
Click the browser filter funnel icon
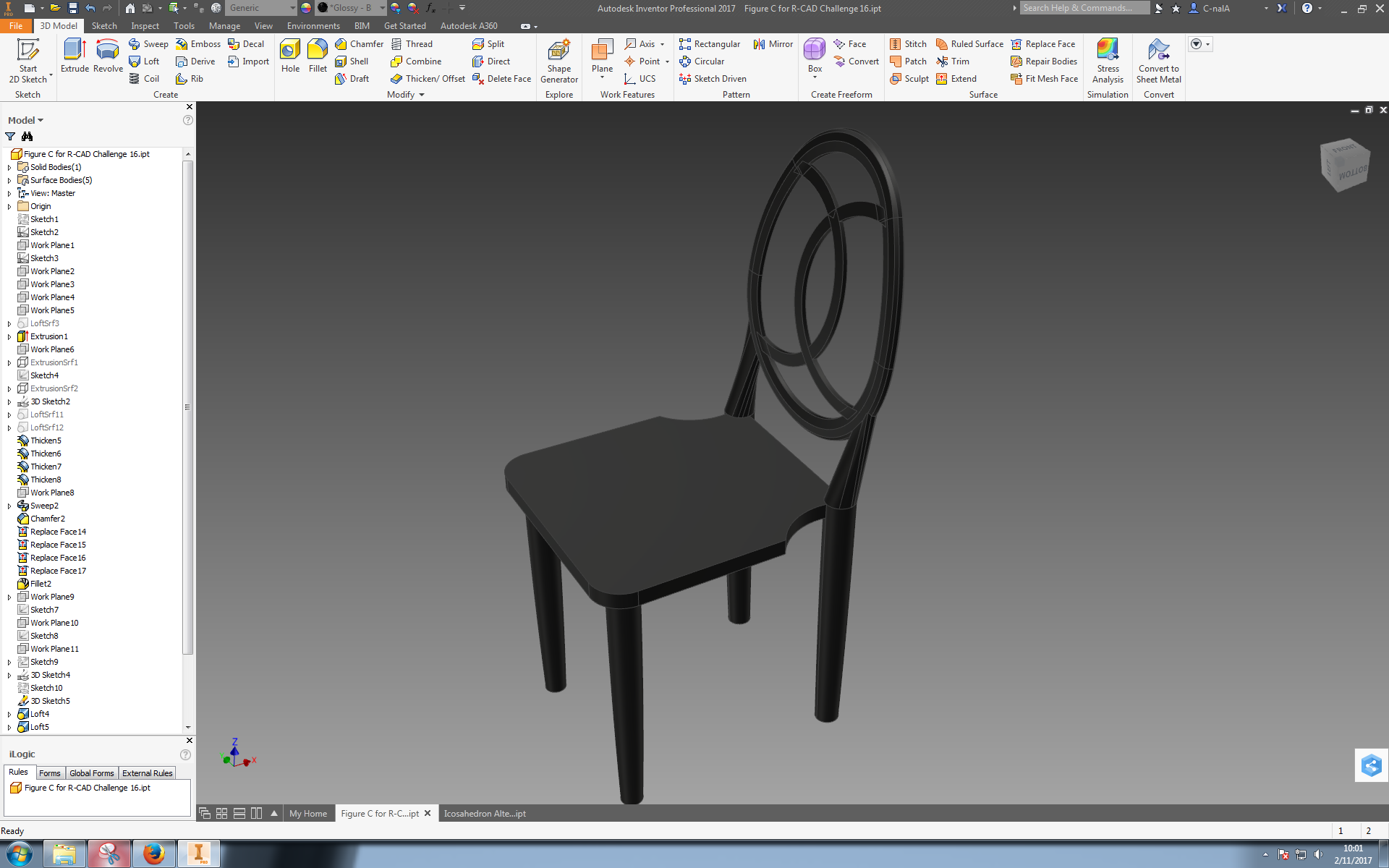point(10,137)
